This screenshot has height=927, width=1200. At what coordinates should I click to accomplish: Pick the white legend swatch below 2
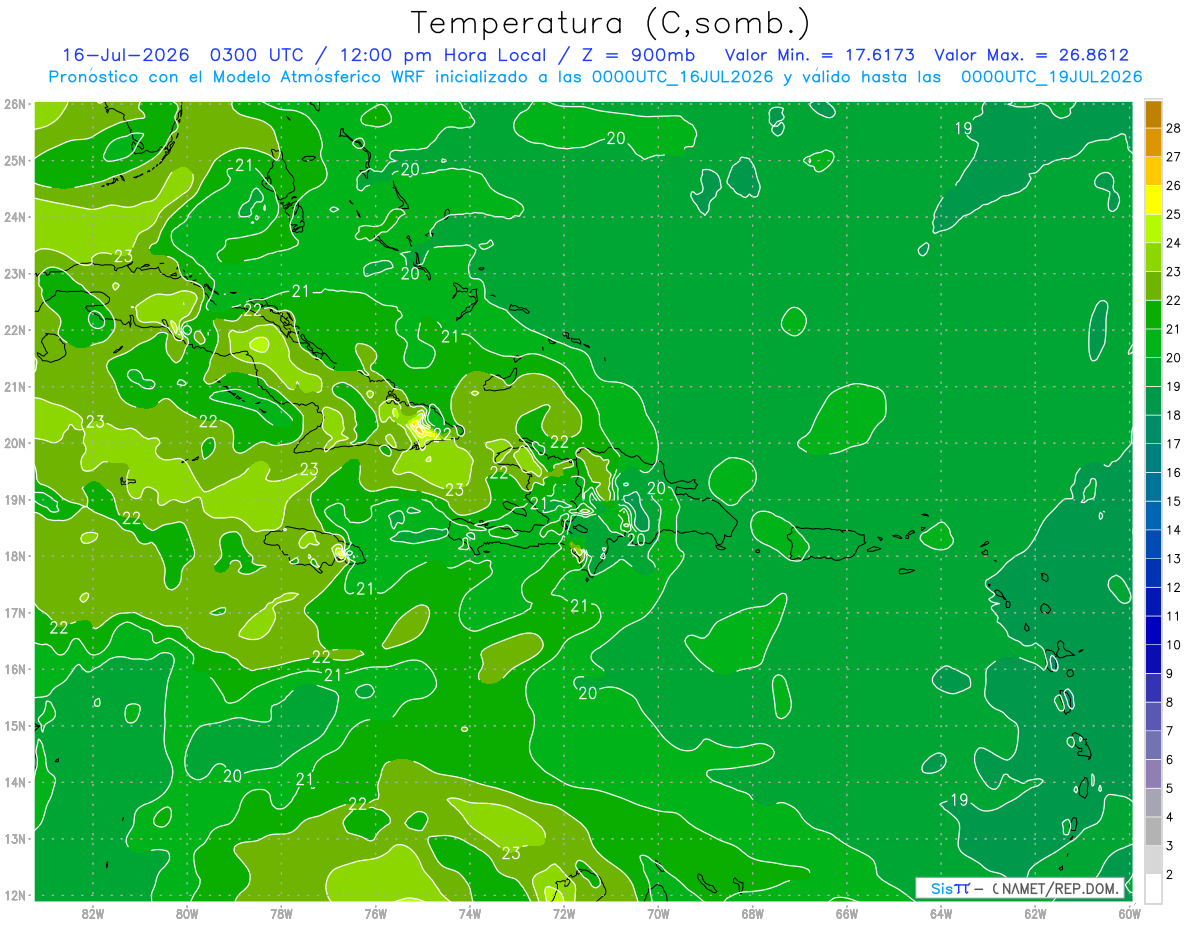coord(1154,889)
